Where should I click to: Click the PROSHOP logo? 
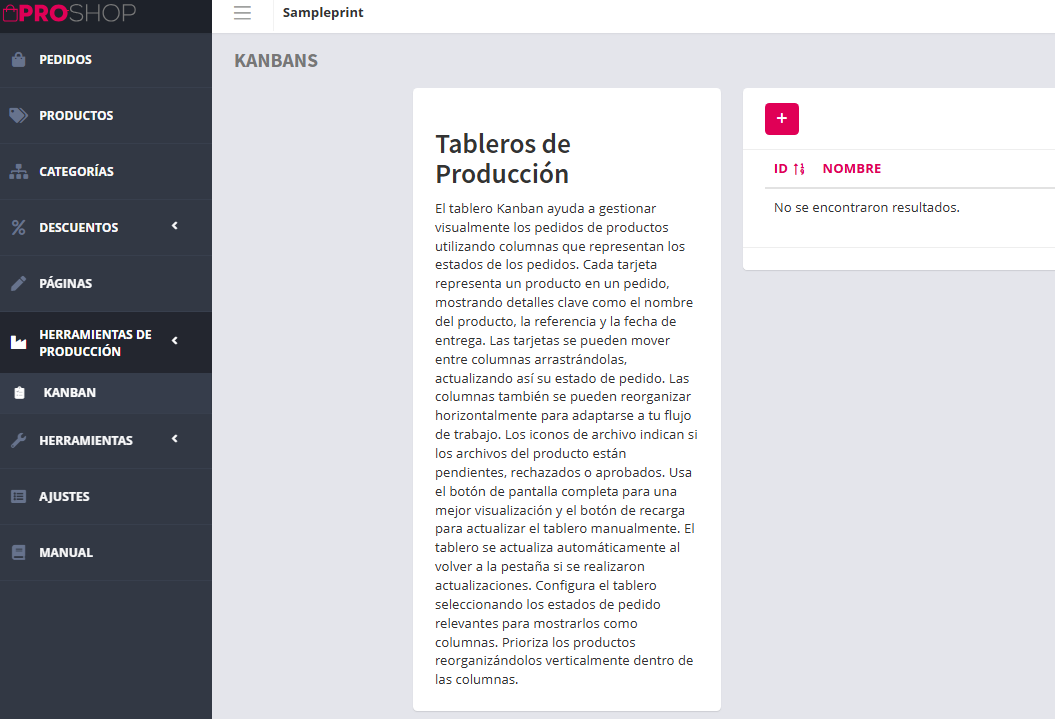(x=69, y=13)
